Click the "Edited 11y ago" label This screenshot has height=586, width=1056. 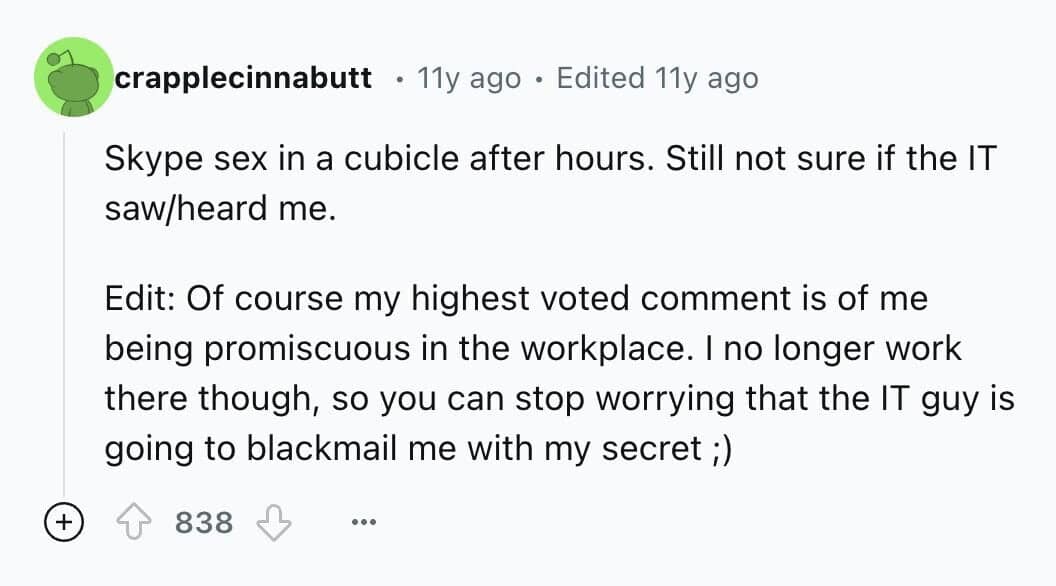click(656, 78)
